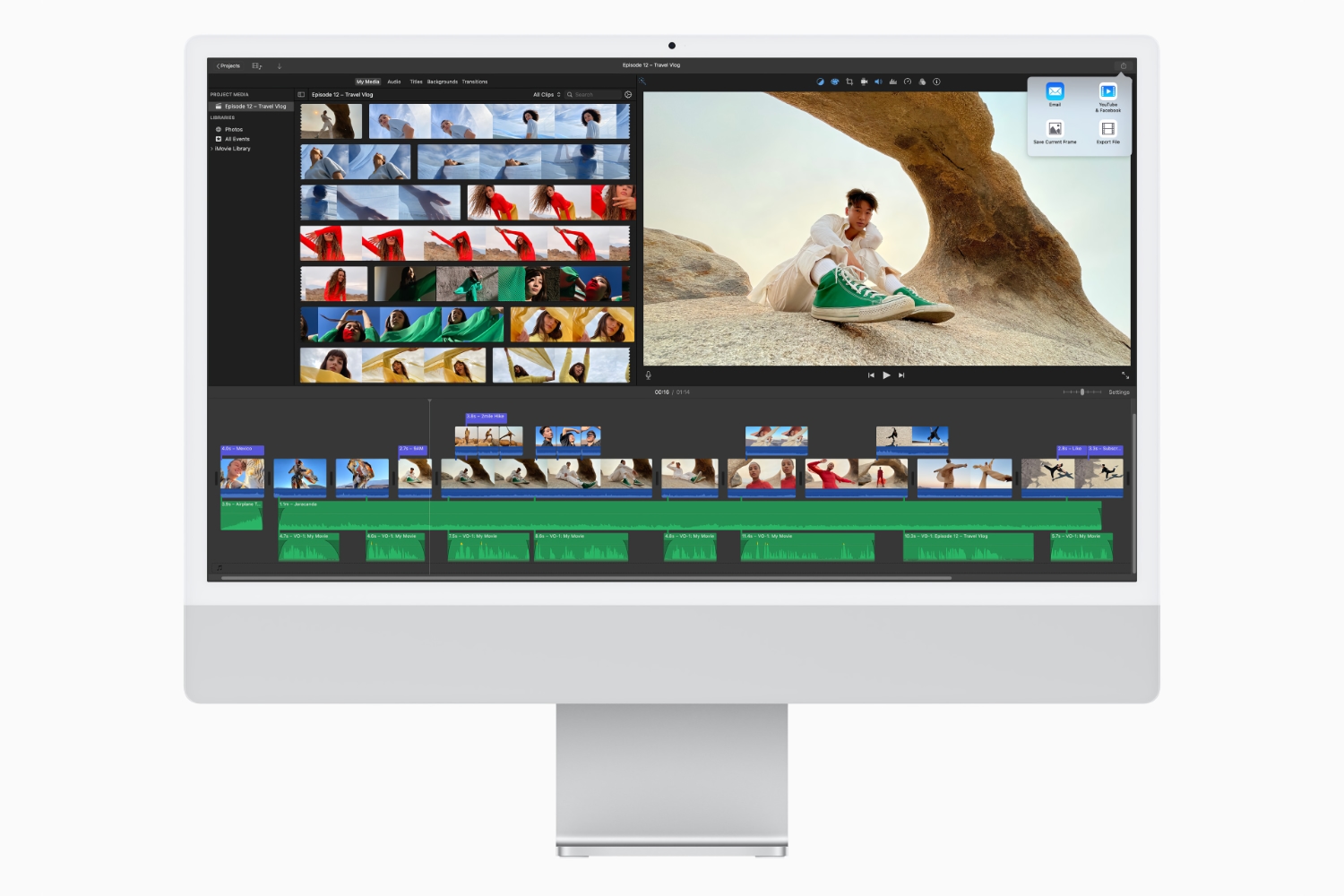This screenshot has height=896, width=1344.
Task: Share the movie via Email
Action: pos(1055,94)
